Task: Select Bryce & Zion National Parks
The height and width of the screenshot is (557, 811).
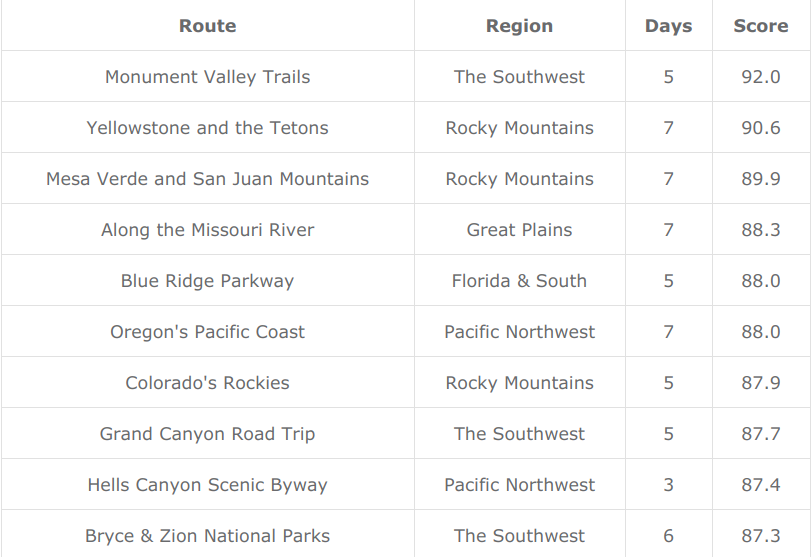Action: [207, 536]
